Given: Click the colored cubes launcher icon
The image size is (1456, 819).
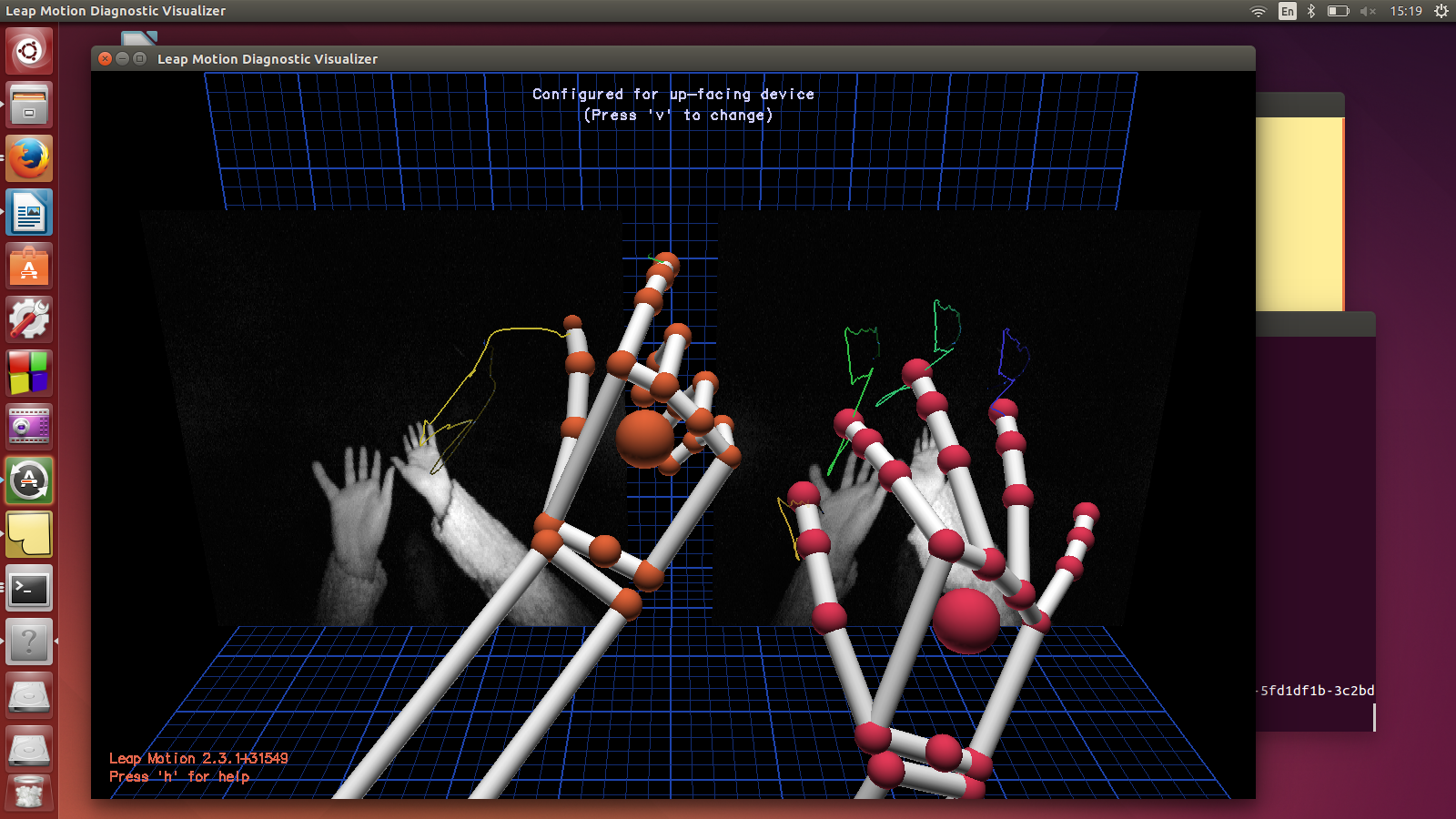Looking at the screenshot, I should [29, 374].
